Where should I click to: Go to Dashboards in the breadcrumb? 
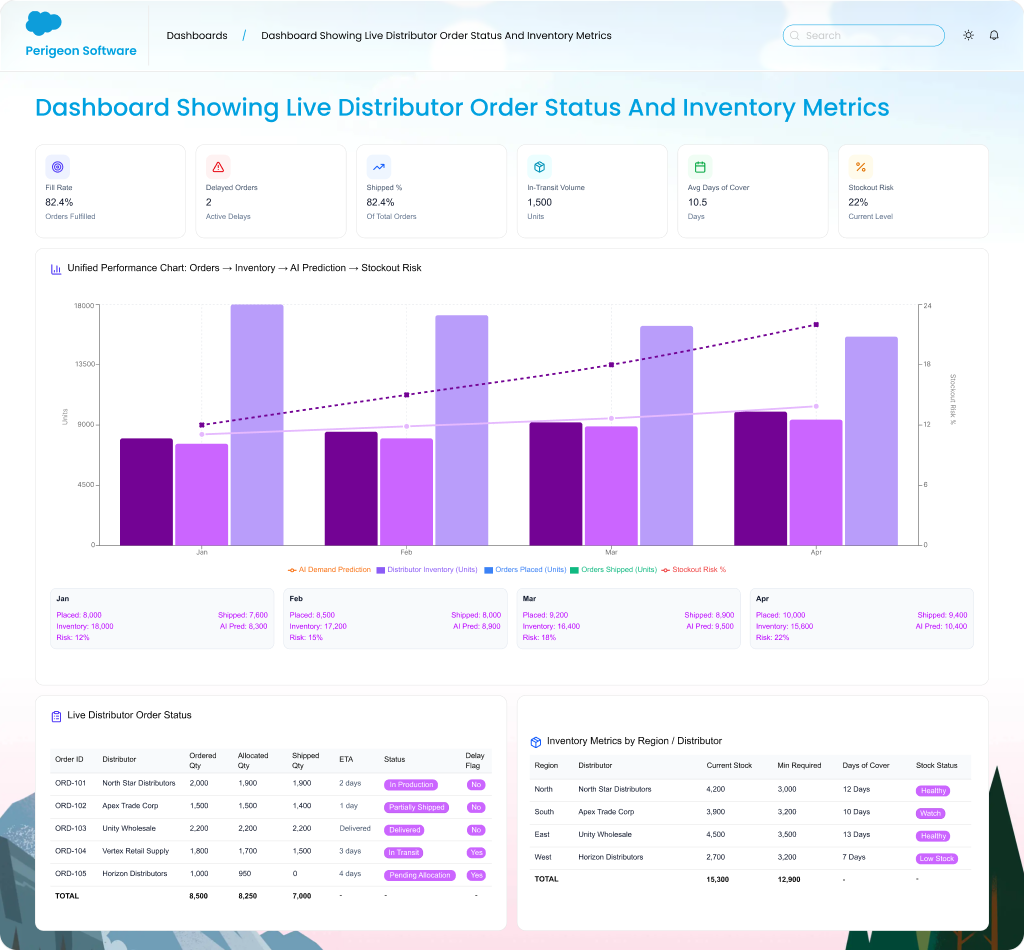[x=197, y=36]
